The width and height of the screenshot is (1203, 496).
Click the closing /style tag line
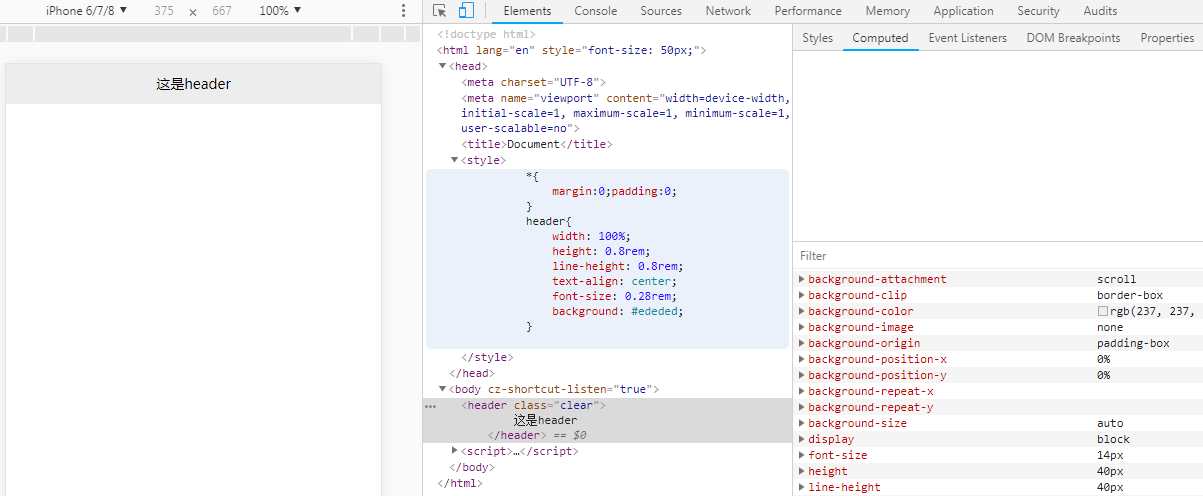coord(488,357)
